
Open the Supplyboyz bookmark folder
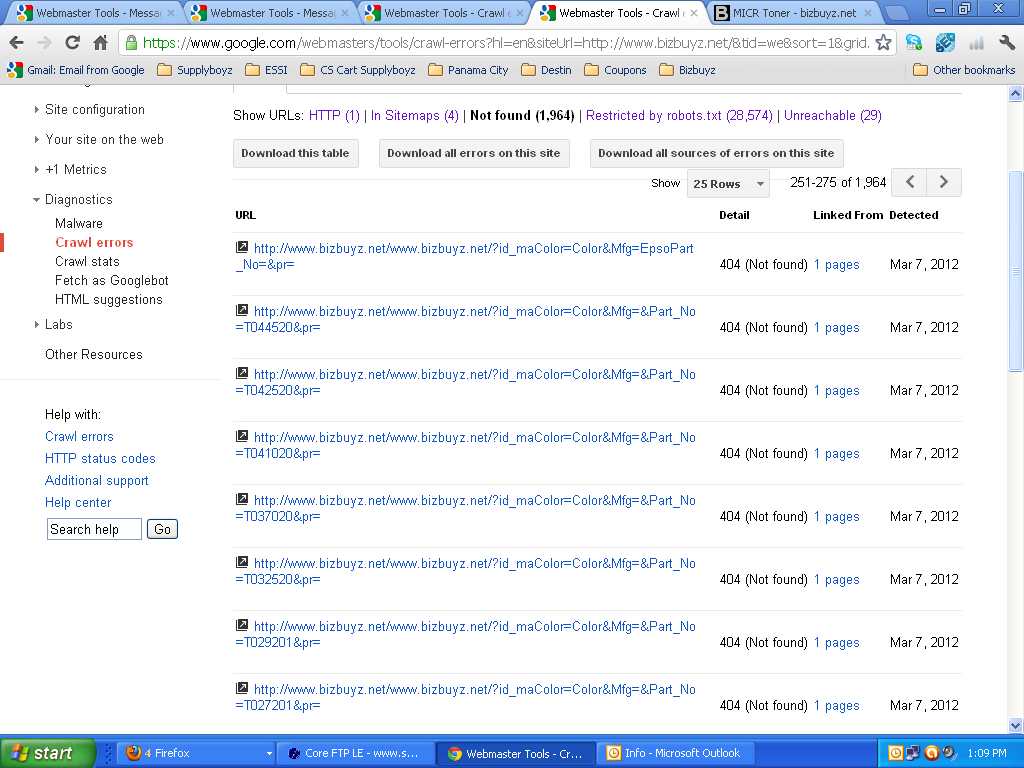tap(195, 70)
